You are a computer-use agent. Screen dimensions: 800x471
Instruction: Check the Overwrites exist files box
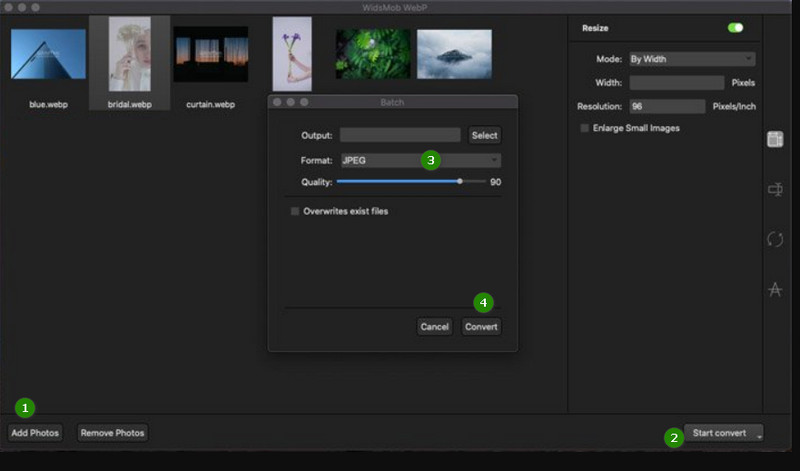coord(295,212)
